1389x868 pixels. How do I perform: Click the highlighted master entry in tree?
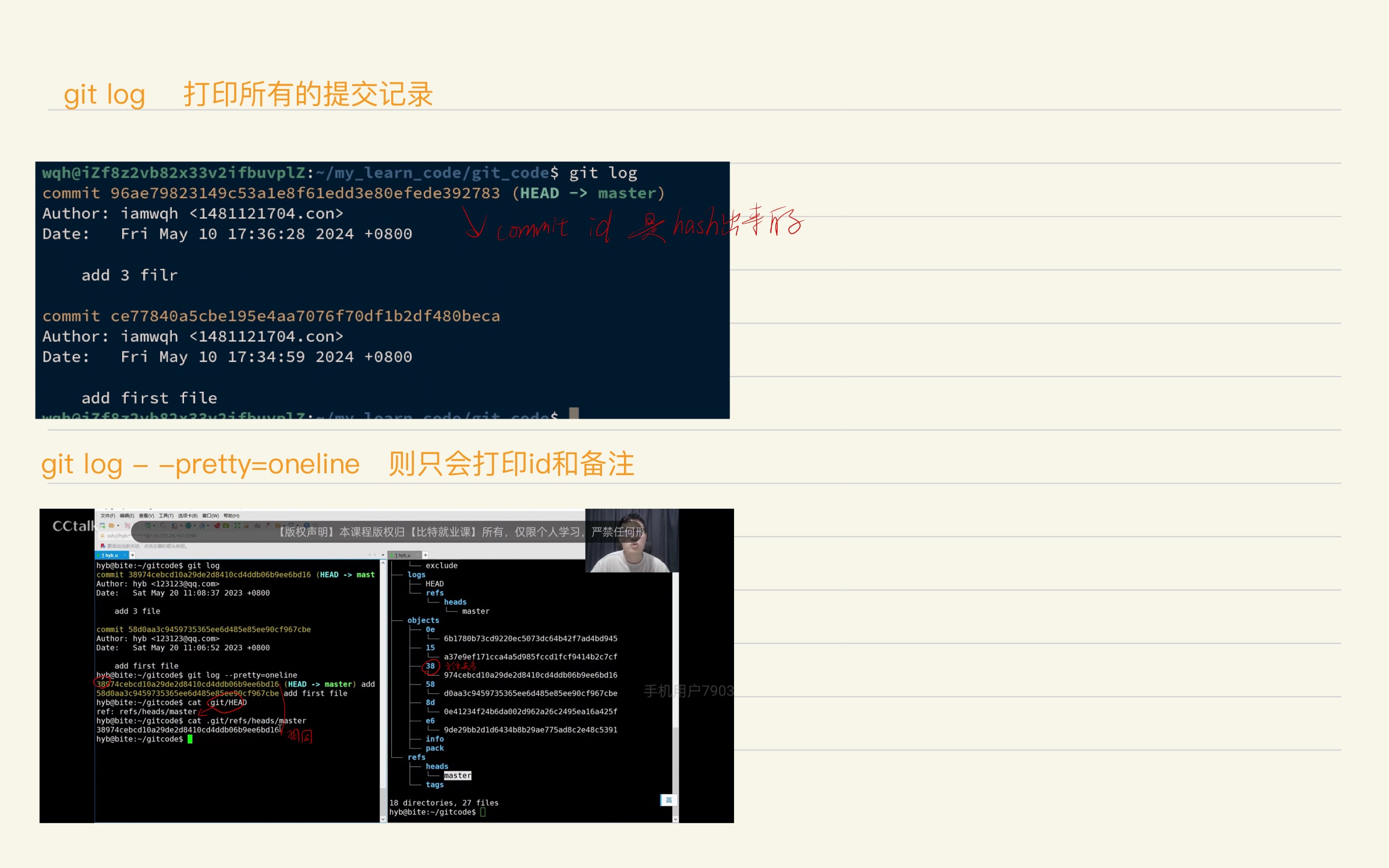click(x=458, y=775)
